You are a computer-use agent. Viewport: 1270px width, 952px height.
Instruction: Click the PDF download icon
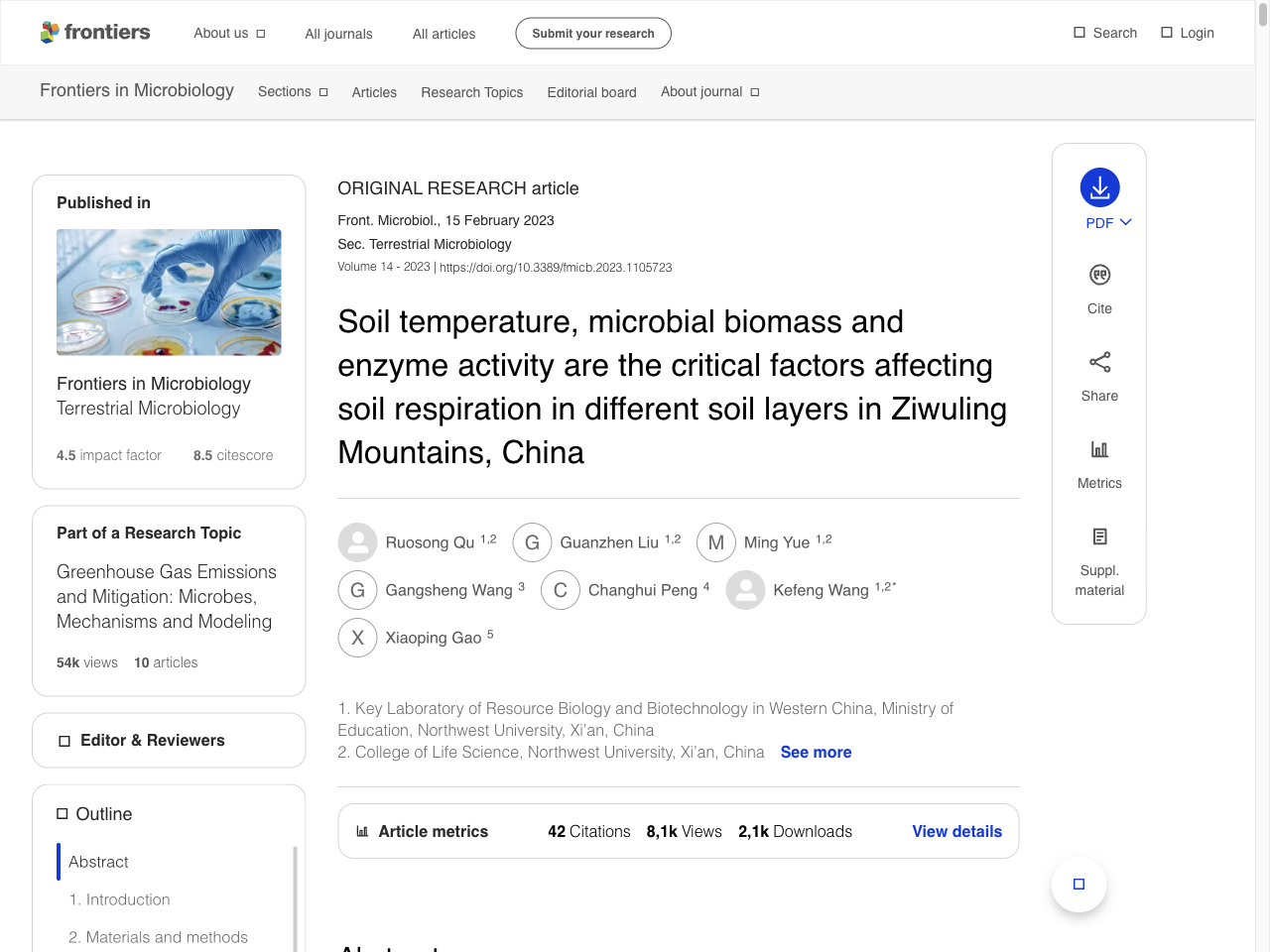(x=1099, y=186)
